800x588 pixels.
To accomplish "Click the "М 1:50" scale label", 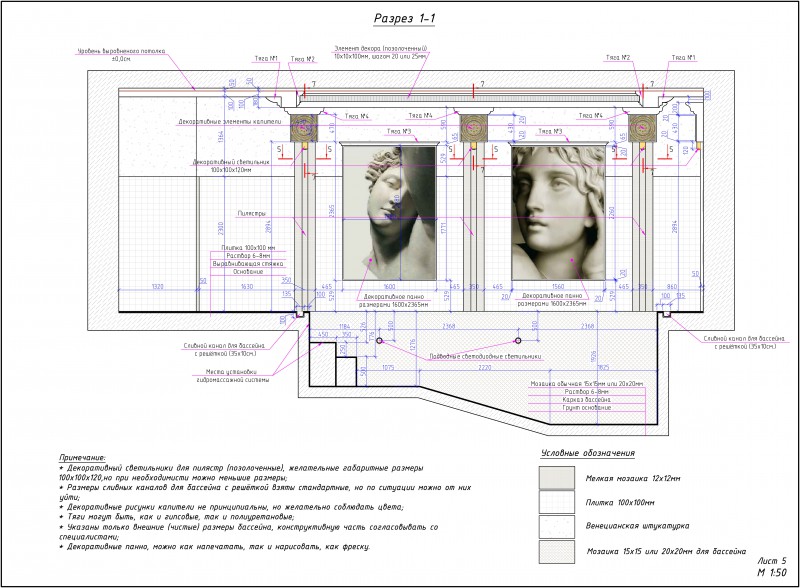I will pos(771,573).
